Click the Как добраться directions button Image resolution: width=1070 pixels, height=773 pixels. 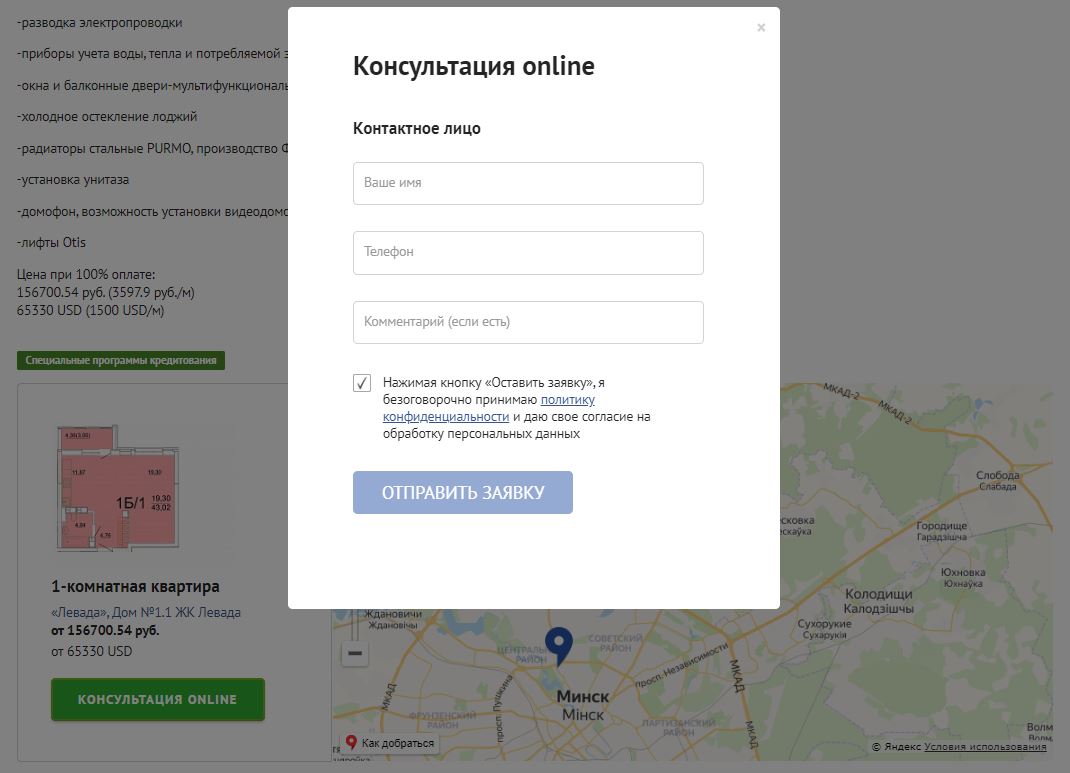[x=390, y=743]
